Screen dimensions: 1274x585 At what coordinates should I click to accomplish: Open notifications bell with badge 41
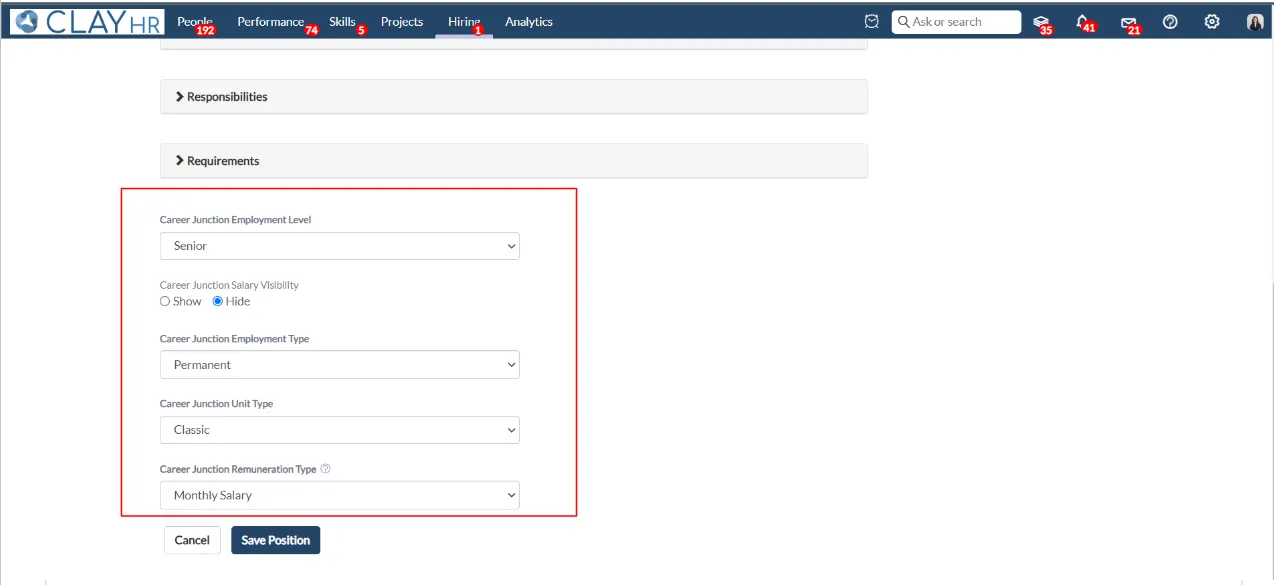click(x=1084, y=23)
